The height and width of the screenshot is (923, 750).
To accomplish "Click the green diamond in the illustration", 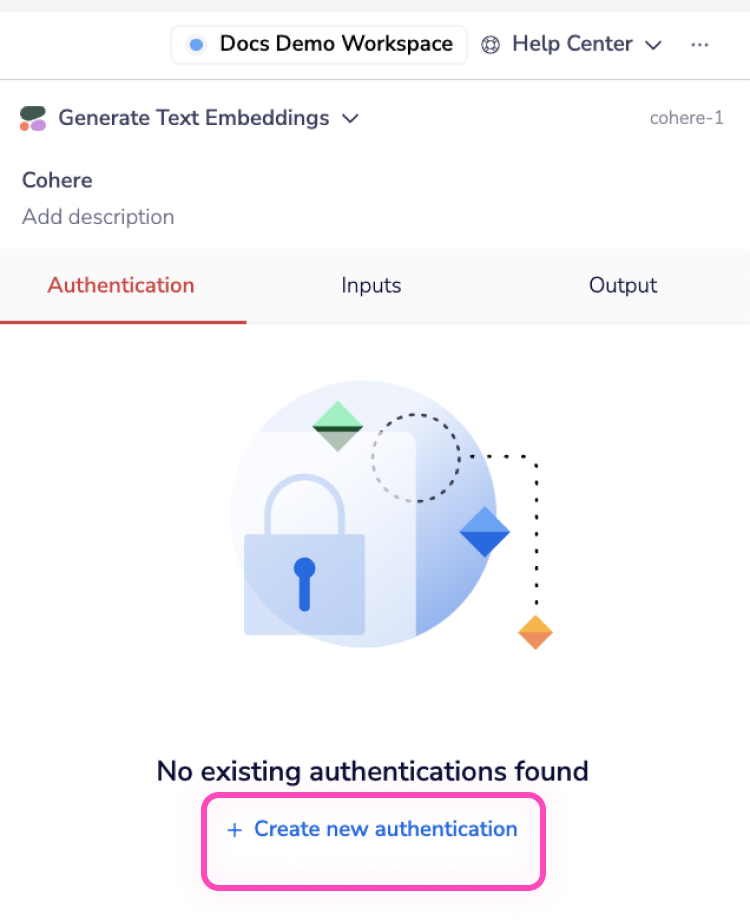I will (x=337, y=425).
